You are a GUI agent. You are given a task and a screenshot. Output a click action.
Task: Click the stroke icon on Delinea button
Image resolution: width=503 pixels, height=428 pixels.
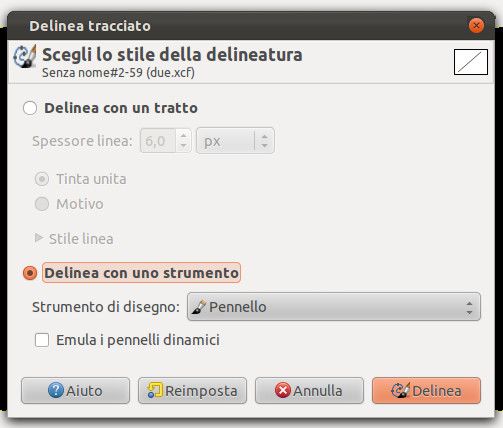tap(401, 390)
